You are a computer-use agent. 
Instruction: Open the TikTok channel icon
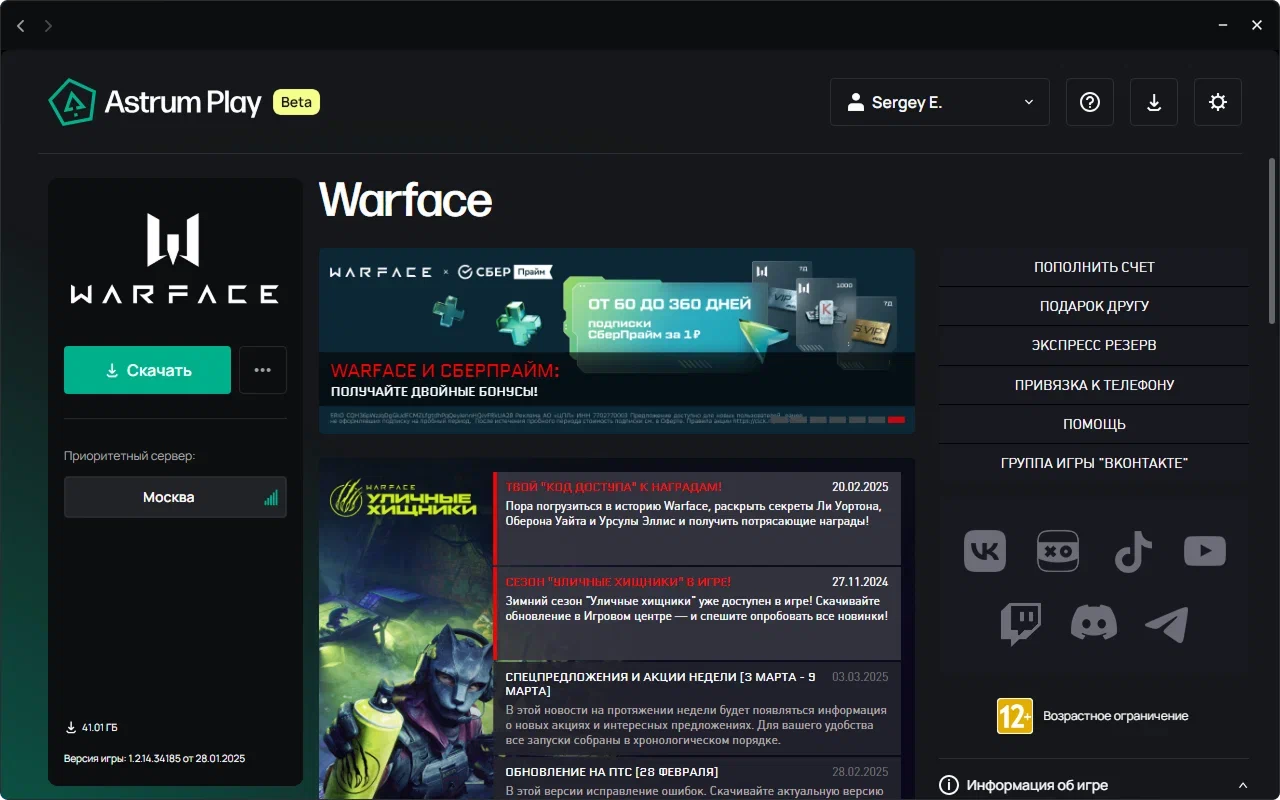pyautogui.click(x=1132, y=551)
